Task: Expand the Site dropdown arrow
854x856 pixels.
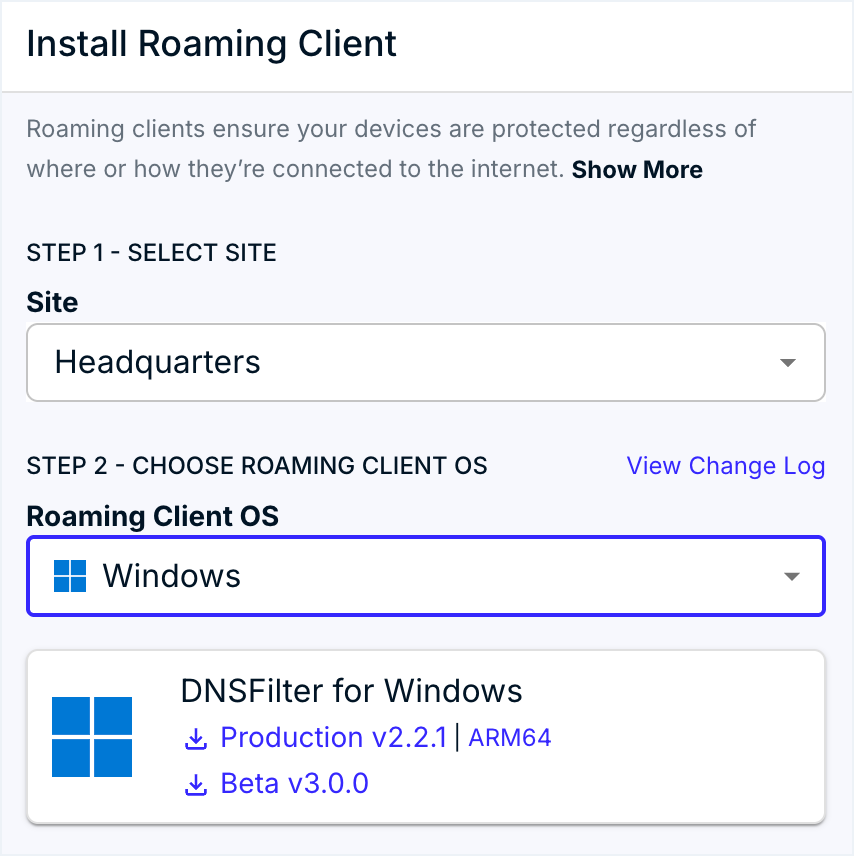Action: [788, 362]
